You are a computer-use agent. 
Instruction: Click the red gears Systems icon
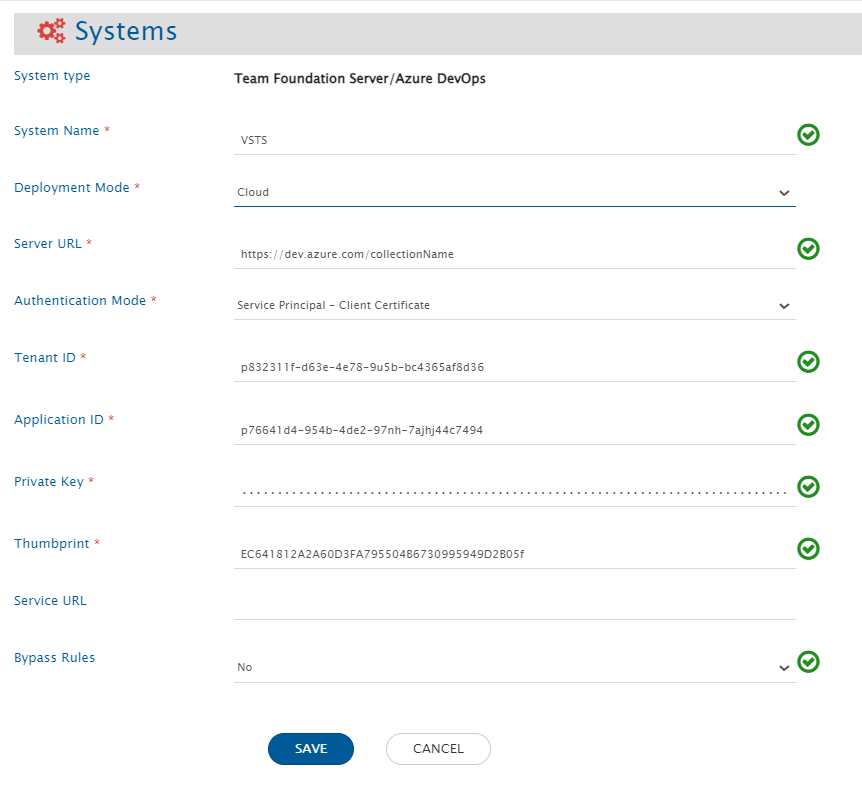(x=51, y=31)
